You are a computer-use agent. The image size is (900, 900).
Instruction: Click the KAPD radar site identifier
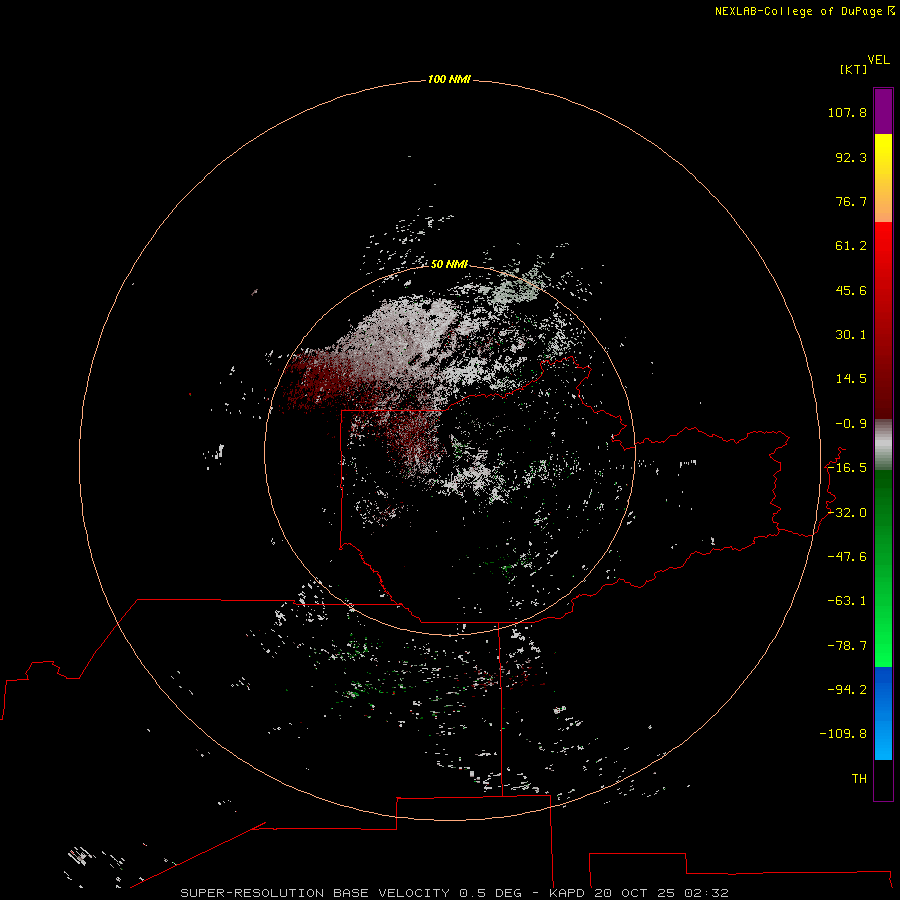click(x=567, y=893)
